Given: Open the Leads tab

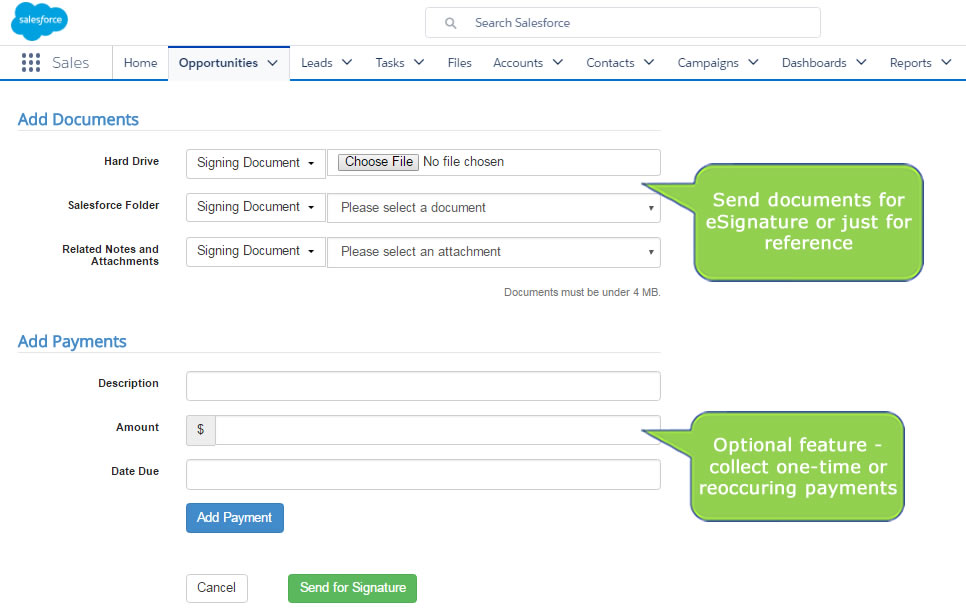Looking at the screenshot, I should click(x=317, y=63).
